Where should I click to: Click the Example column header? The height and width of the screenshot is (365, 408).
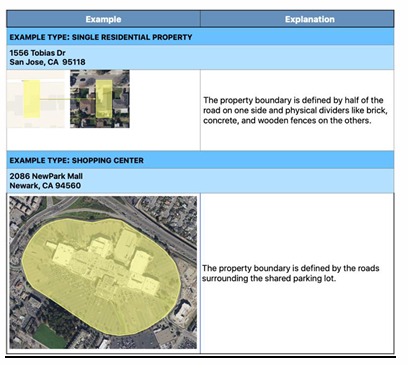103,19
